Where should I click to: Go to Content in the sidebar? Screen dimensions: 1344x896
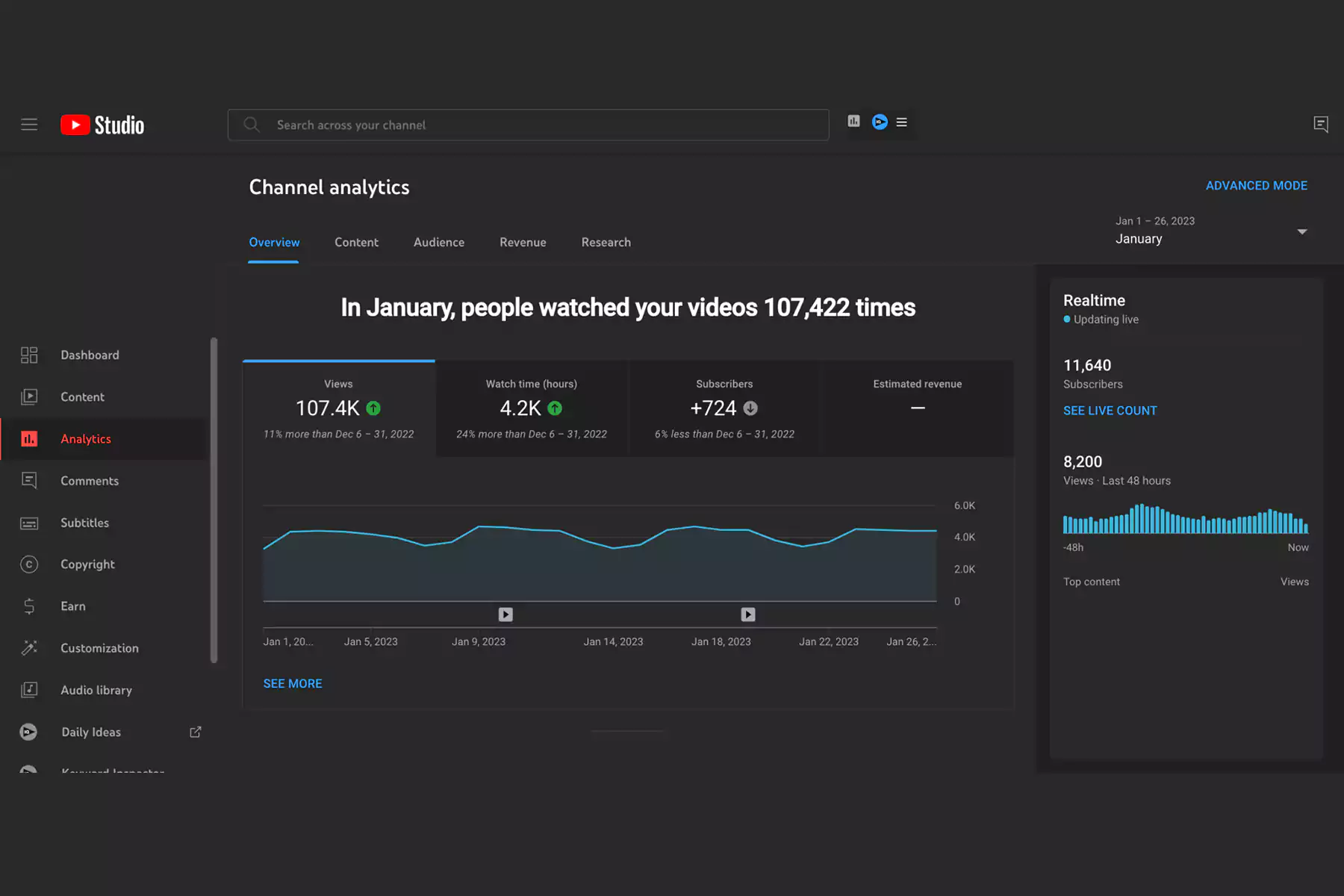click(x=82, y=397)
